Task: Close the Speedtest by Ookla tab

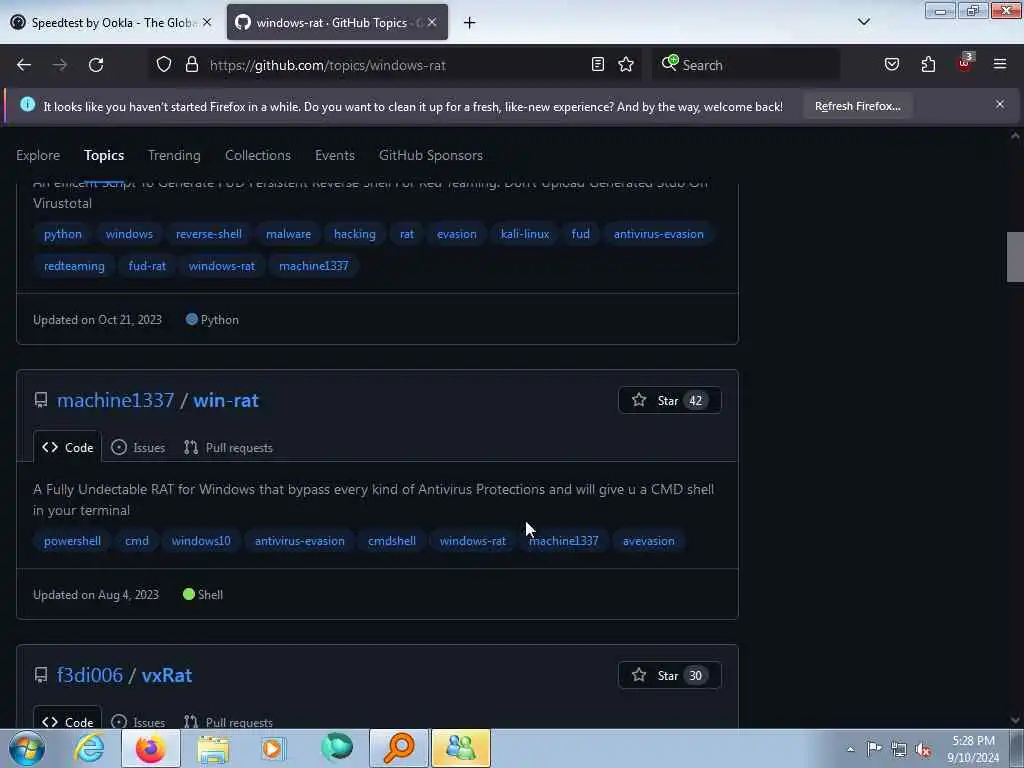Action: point(207,22)
